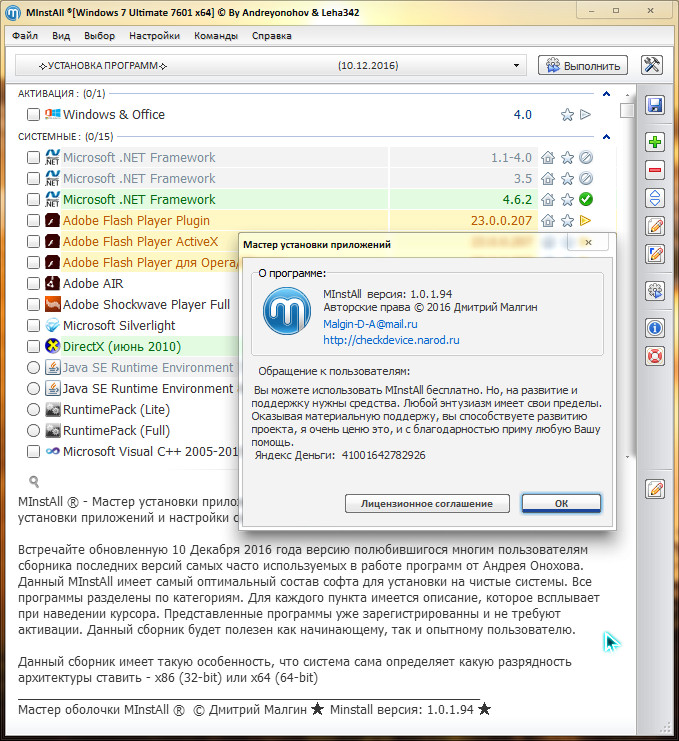Click the Yandex money number 41001642782926
679x741 pixels.
pyautogui.click(x=384, y=456)
